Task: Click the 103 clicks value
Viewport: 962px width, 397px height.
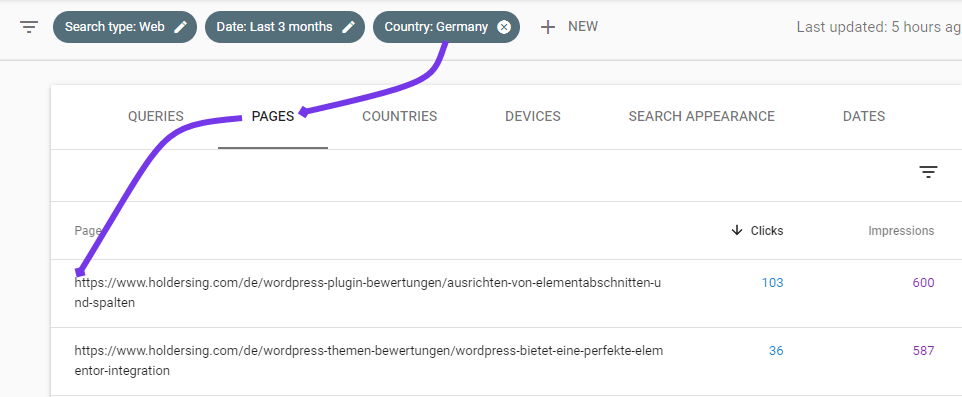Action: pyautogui.click(x=772, y=283)
